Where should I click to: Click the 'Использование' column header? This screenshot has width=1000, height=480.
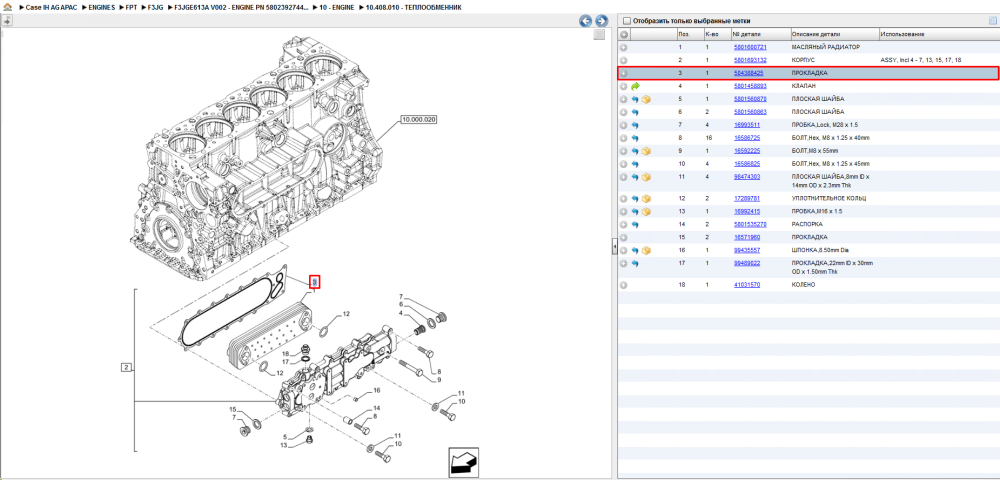tap(938, 34)
